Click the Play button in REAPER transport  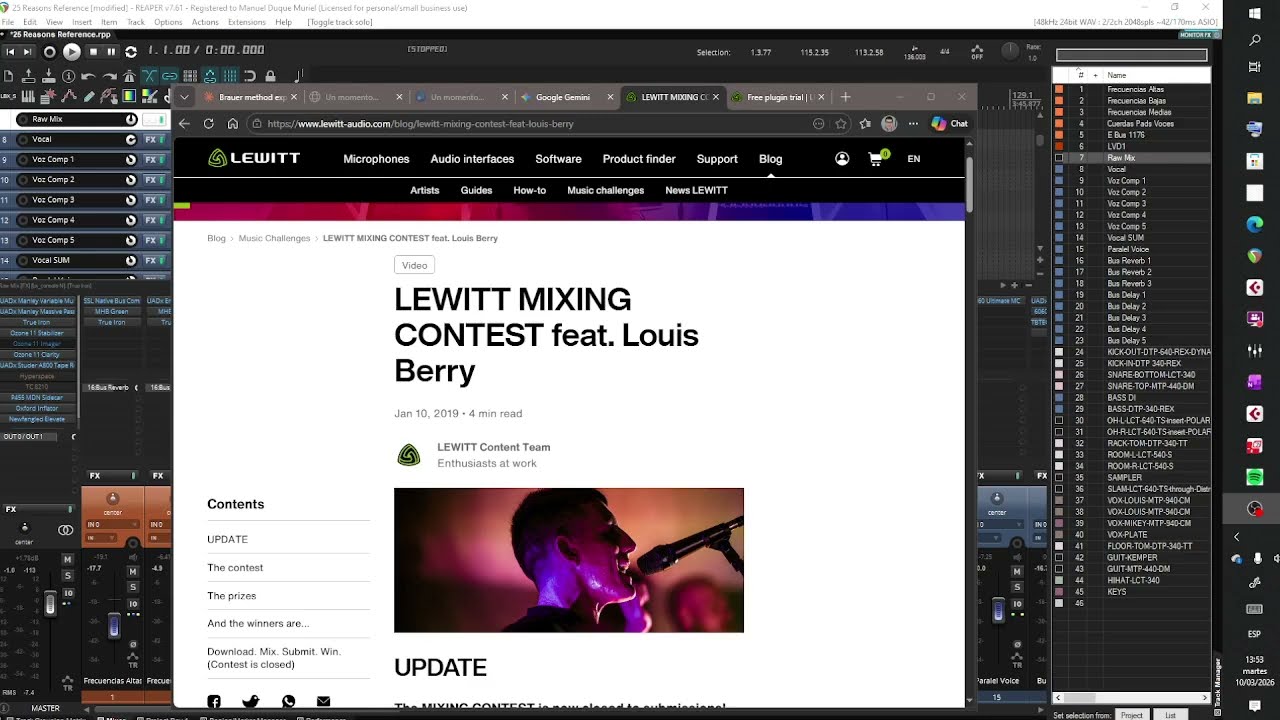[x=72, y=51]
